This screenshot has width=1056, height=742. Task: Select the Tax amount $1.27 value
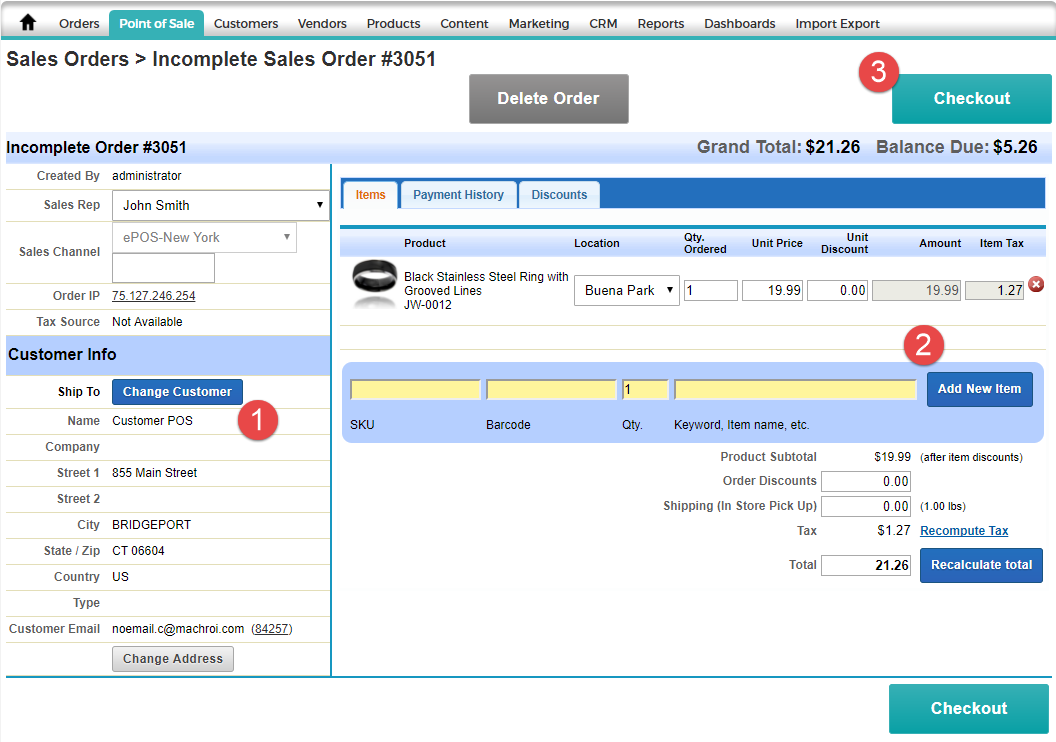(x=894, y=531)
